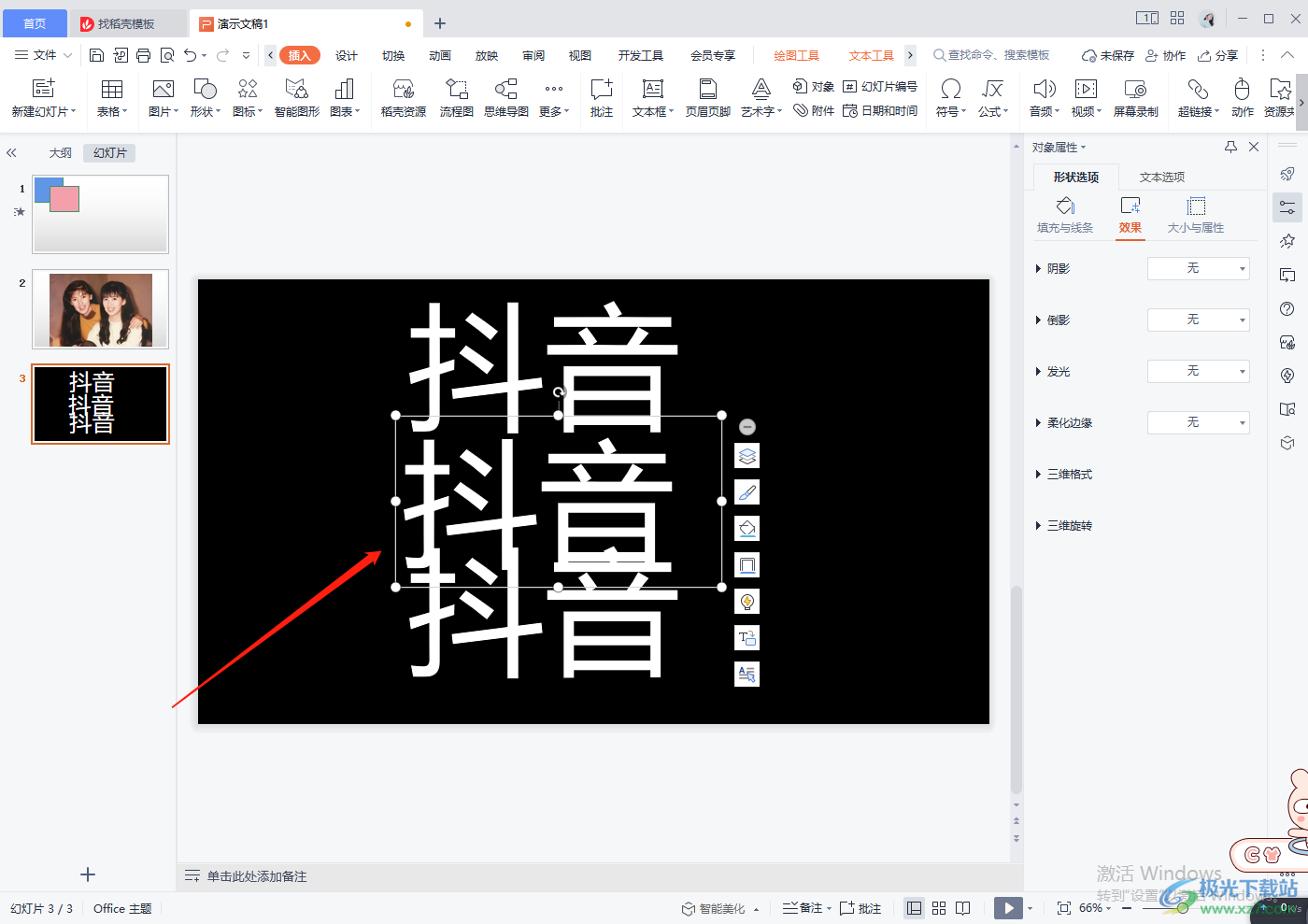Image resolution: width=1308 pixels, height=924 pixels.
Task: Open the 柔化边缘 soft edges dropdown
Action: [1198, 422]
